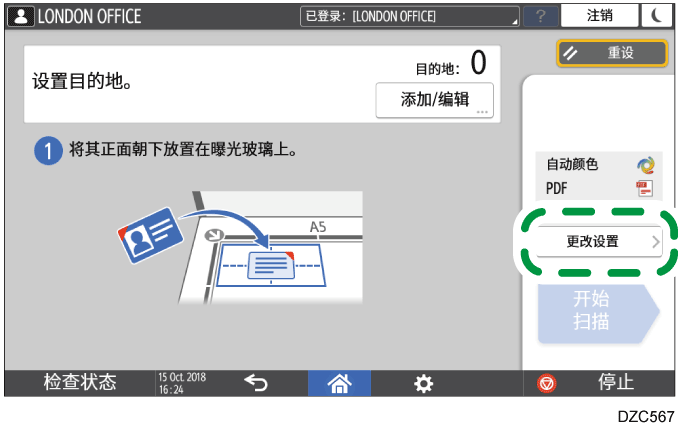Tap the moon energy saver icon

tap(656, 16)
